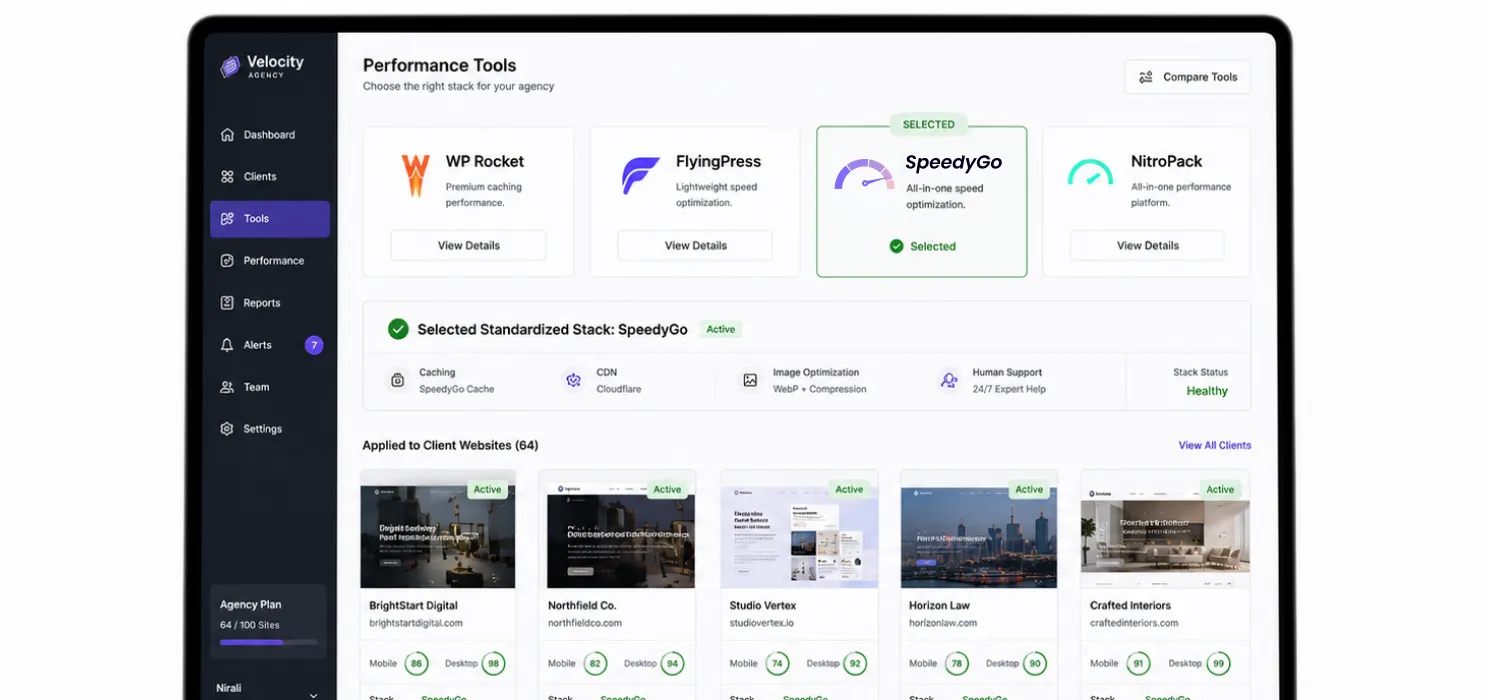Click the Performance gauge icon in sidebar
1488x700 pixels.
click(227, 261)
